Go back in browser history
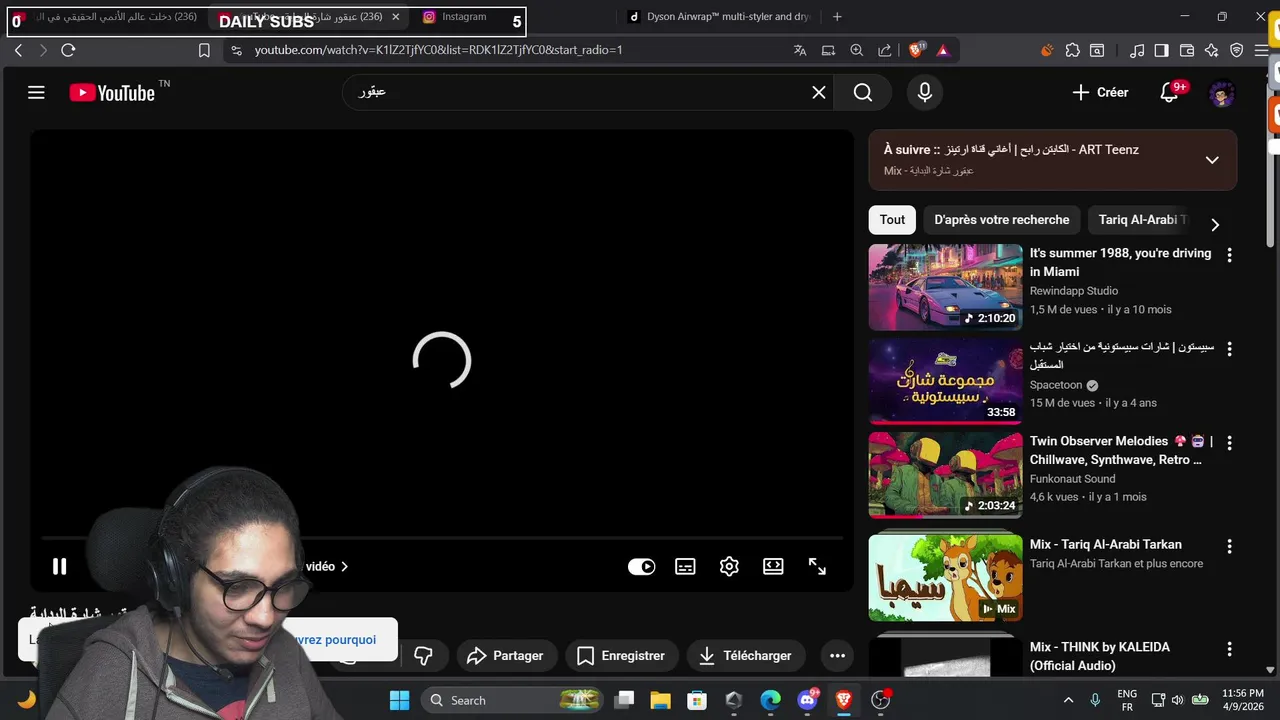Viewport: 1280px width, 720px height. (18, 50)
